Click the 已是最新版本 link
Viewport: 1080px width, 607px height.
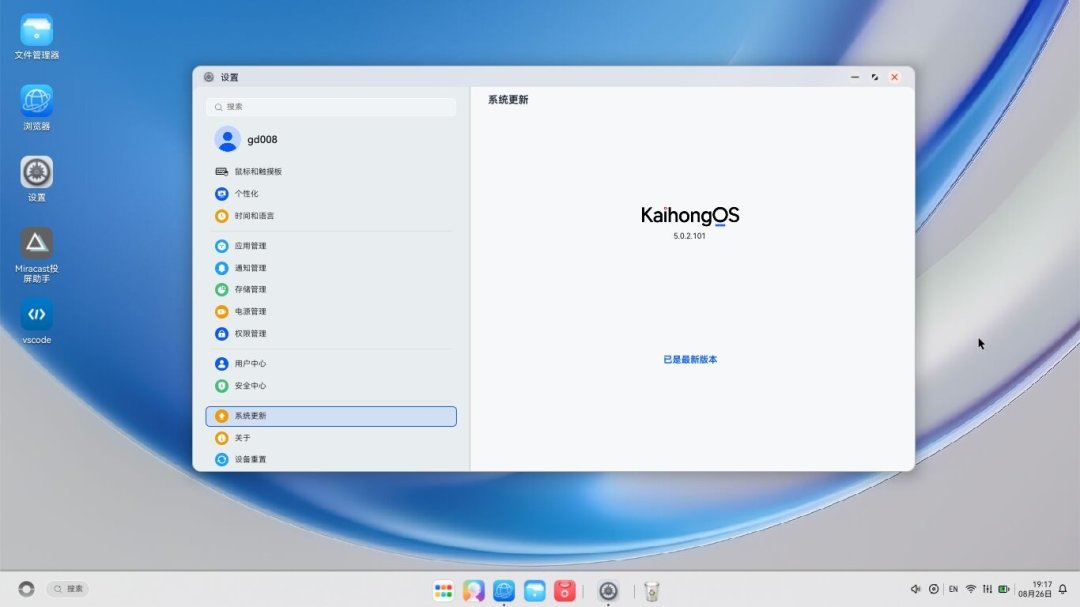[690, 360]
